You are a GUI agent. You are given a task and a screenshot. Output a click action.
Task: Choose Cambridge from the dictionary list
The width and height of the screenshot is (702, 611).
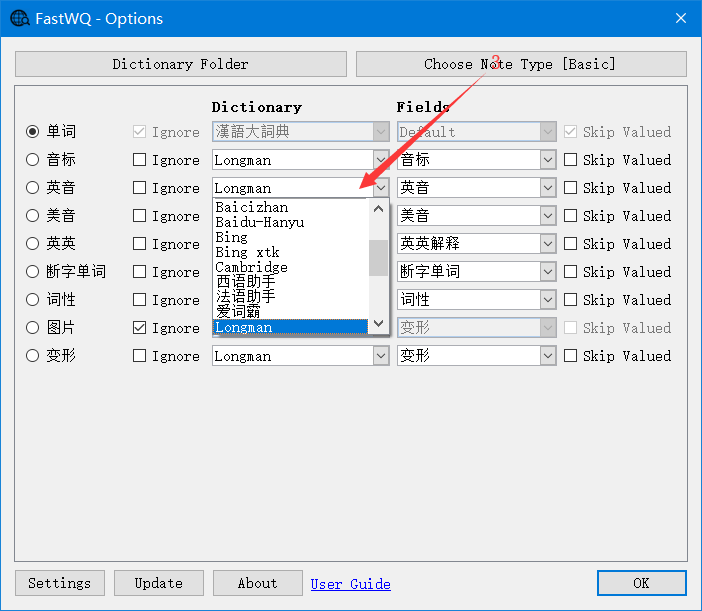tap(251, 267)
